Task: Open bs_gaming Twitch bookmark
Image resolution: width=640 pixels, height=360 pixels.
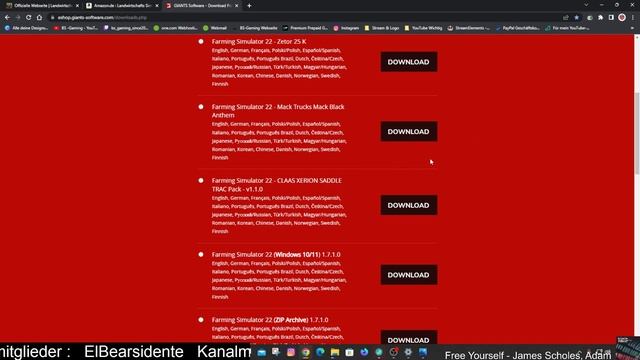Action: click(x=126, y=28)
